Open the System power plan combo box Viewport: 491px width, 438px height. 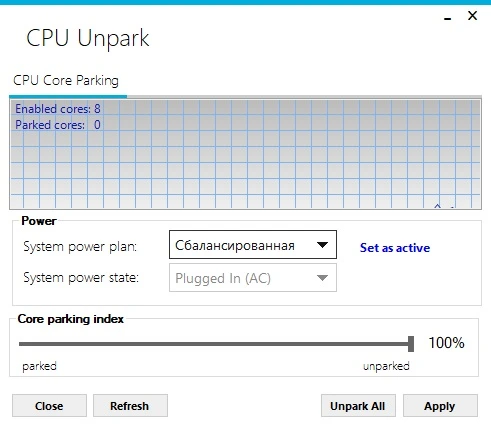[x=253, y=245]
